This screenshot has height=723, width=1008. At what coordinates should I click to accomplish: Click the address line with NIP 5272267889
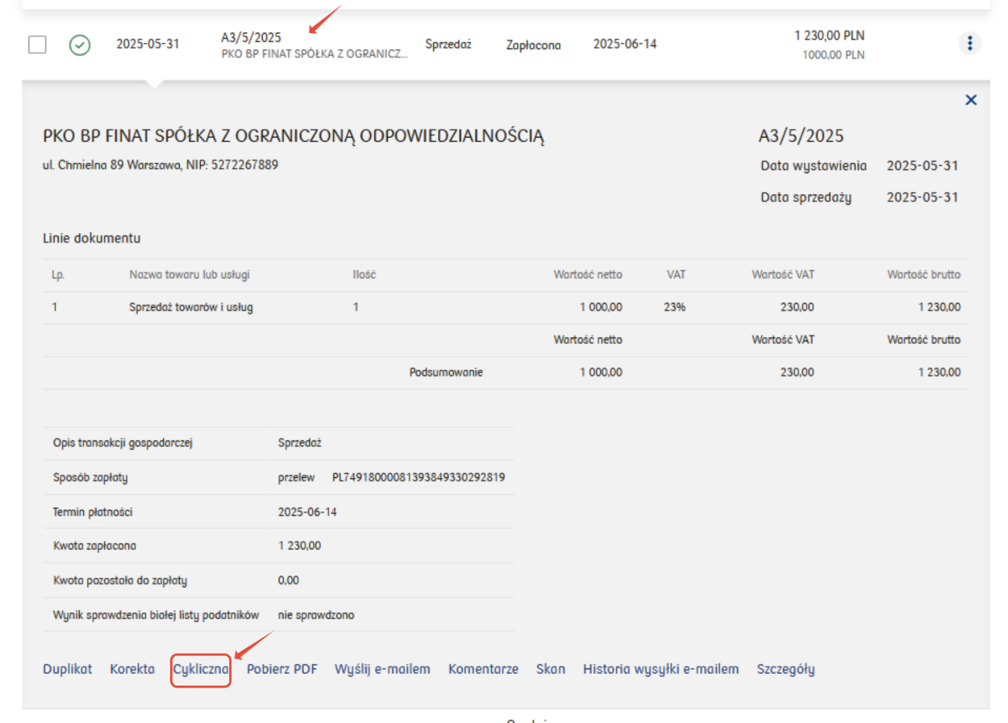(160, 165)
